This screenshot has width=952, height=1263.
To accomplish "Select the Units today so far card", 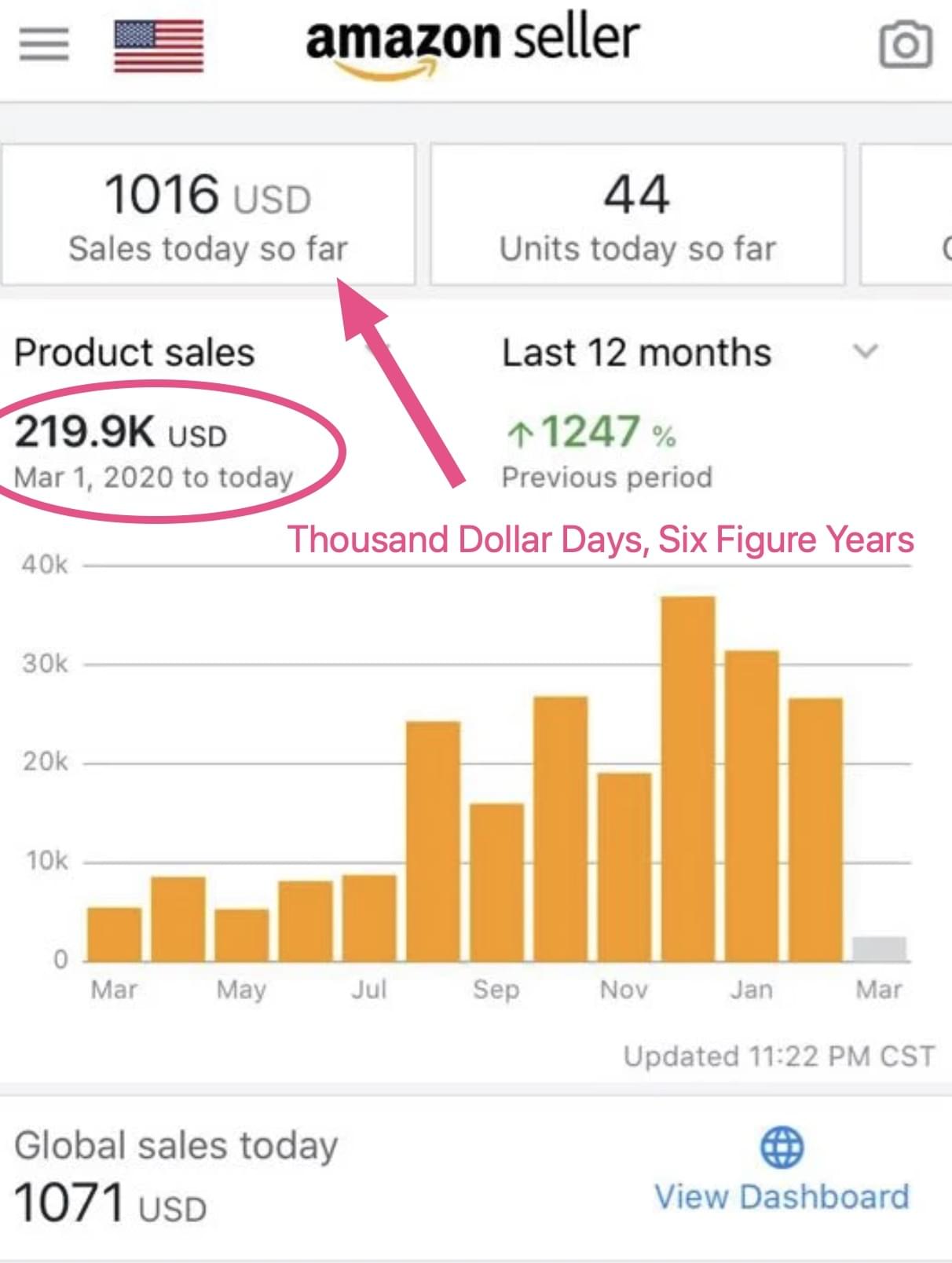I will (x=637, y=214).
